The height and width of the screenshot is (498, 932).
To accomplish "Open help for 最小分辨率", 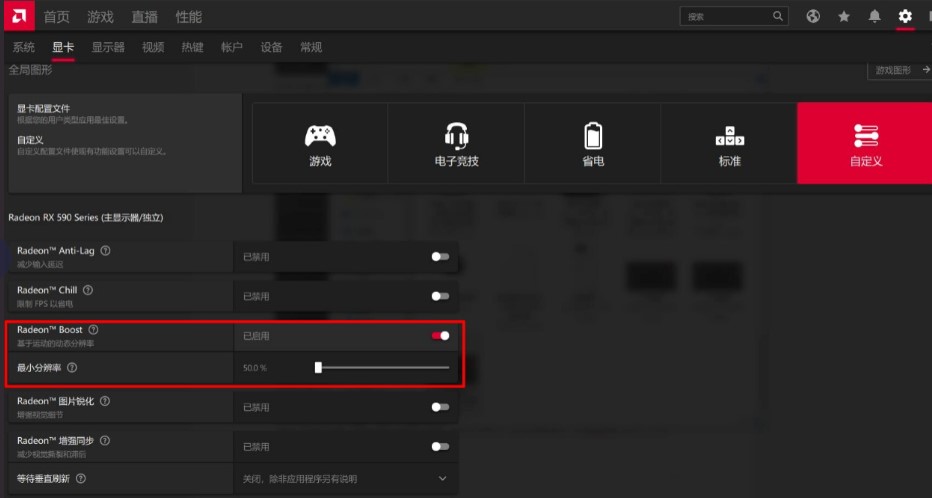I will pos(72,368).
